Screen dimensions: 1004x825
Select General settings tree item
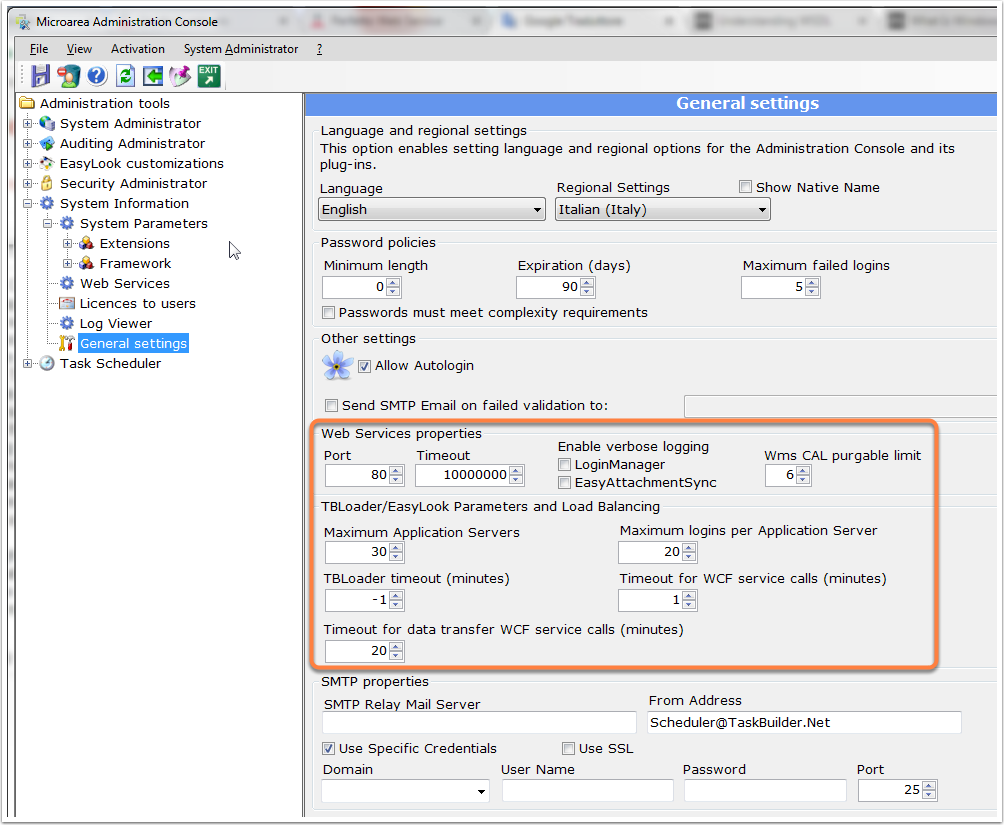(x=133, y=343)
